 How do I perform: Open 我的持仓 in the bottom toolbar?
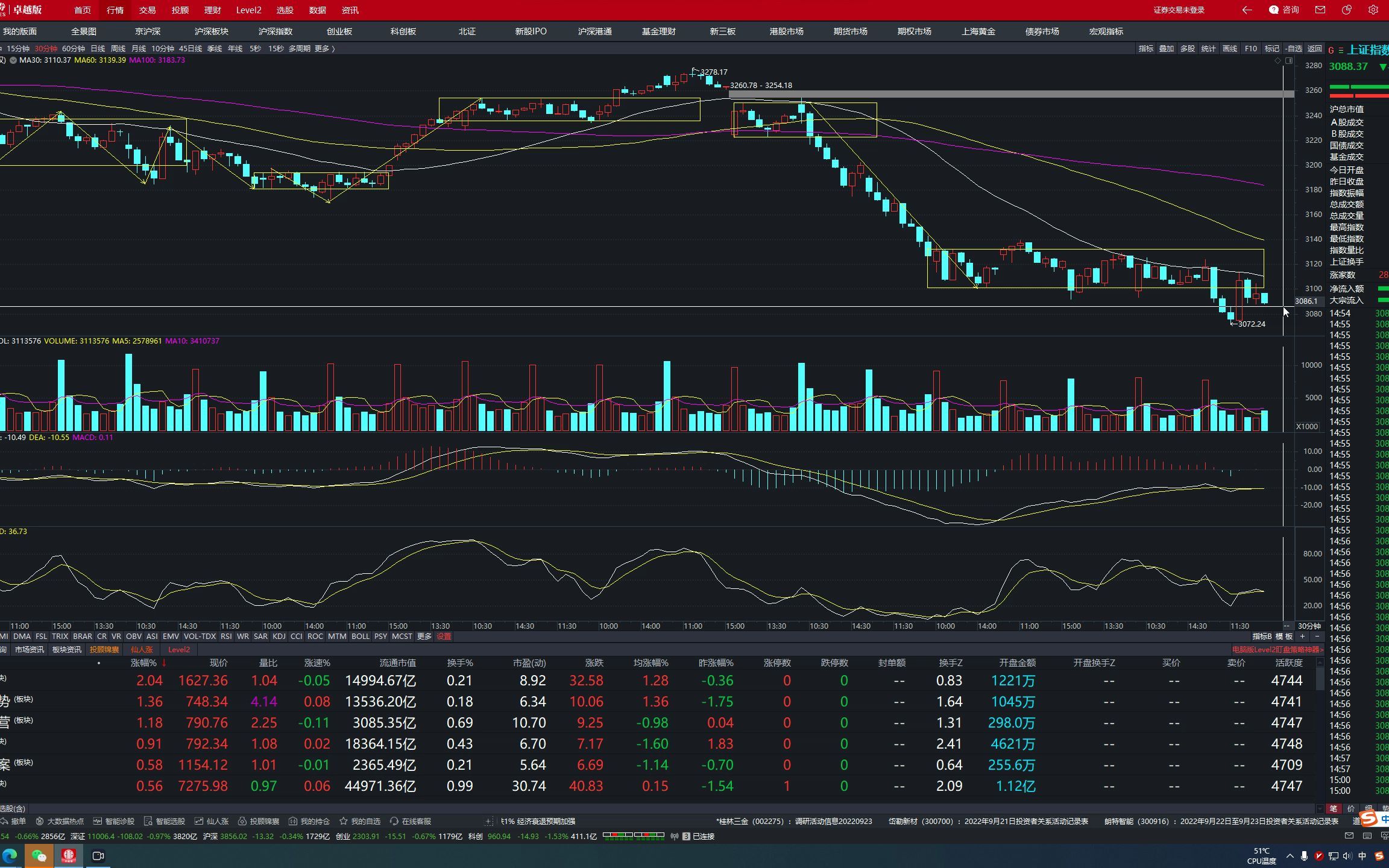(x=309, y=821)
